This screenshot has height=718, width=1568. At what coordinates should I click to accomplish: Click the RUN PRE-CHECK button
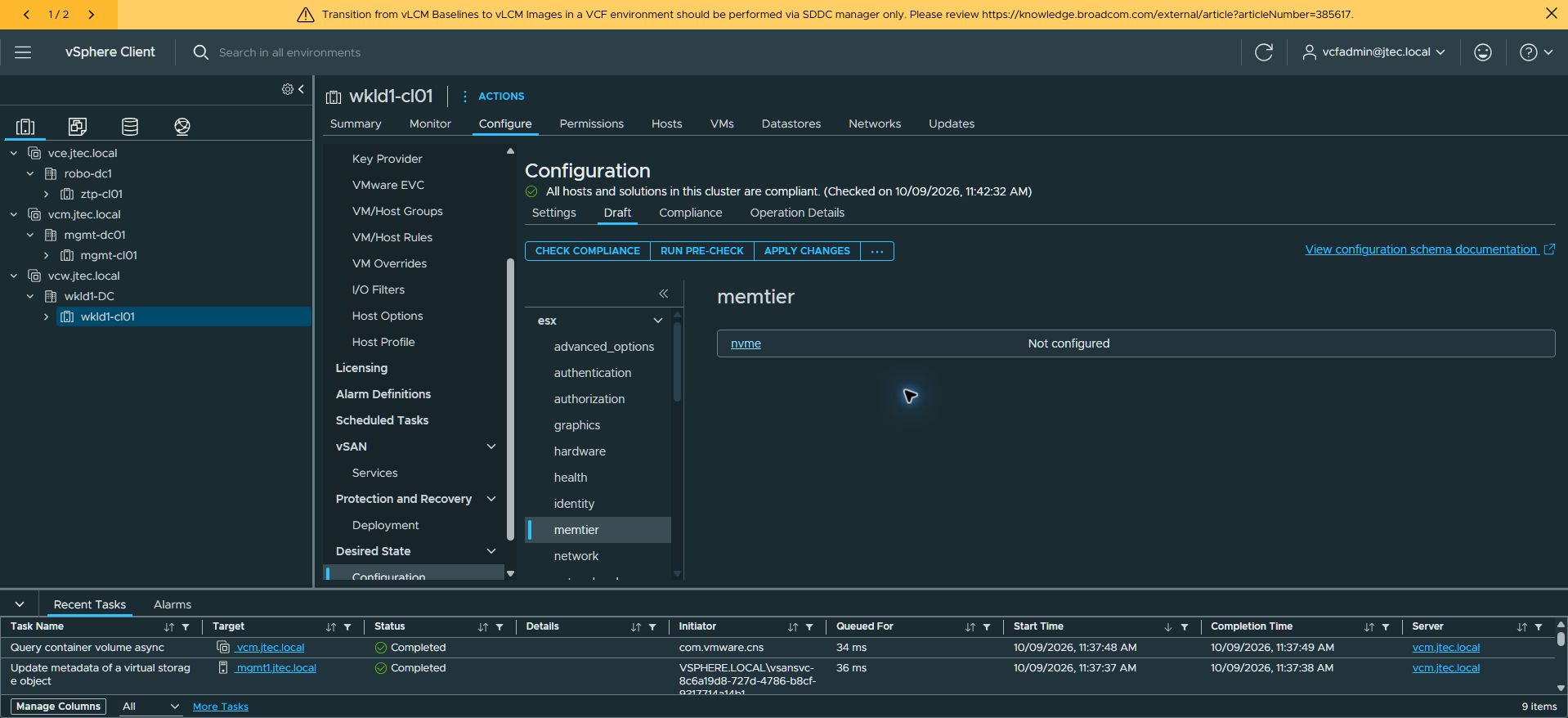tap(702, 251)
